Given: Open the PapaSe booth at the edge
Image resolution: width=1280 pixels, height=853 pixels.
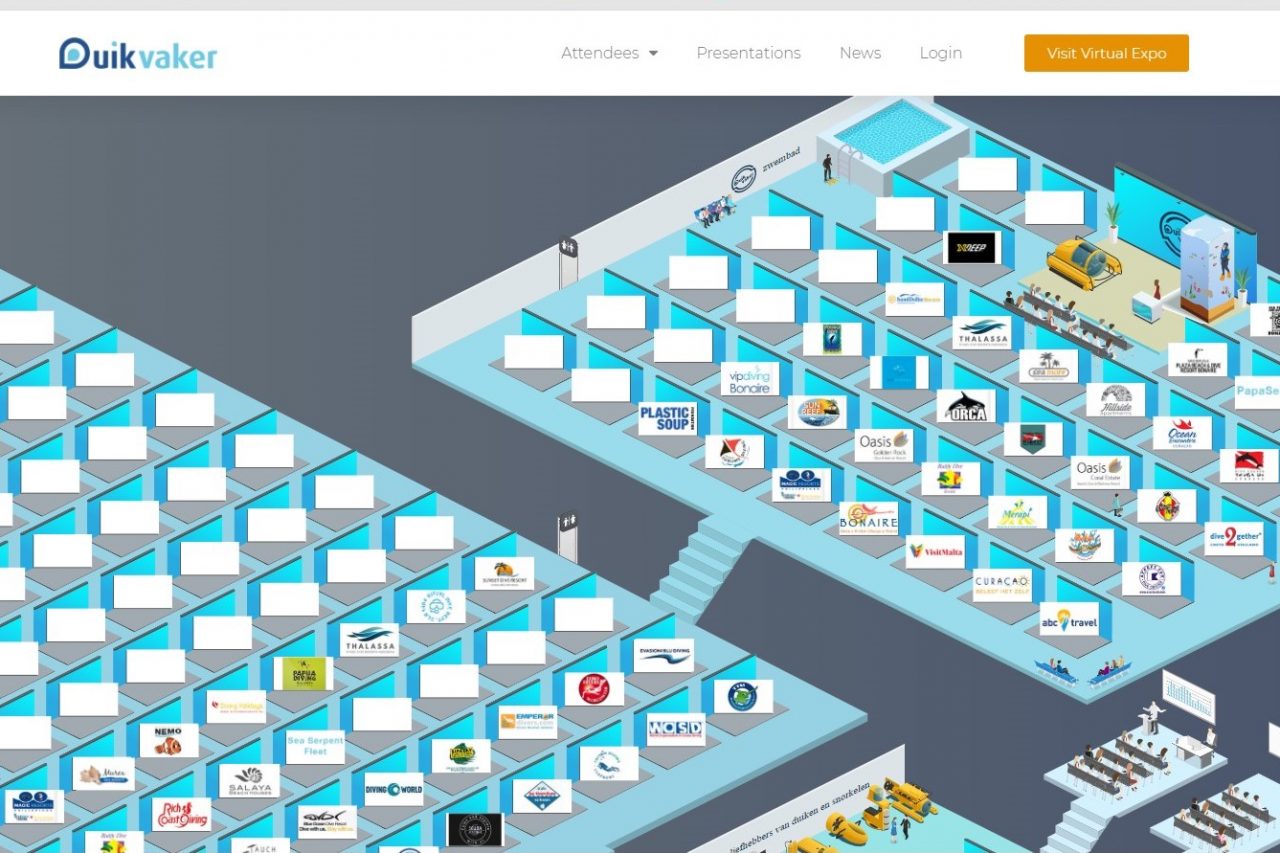Looking at the screenshot, I should point(1257,392).
